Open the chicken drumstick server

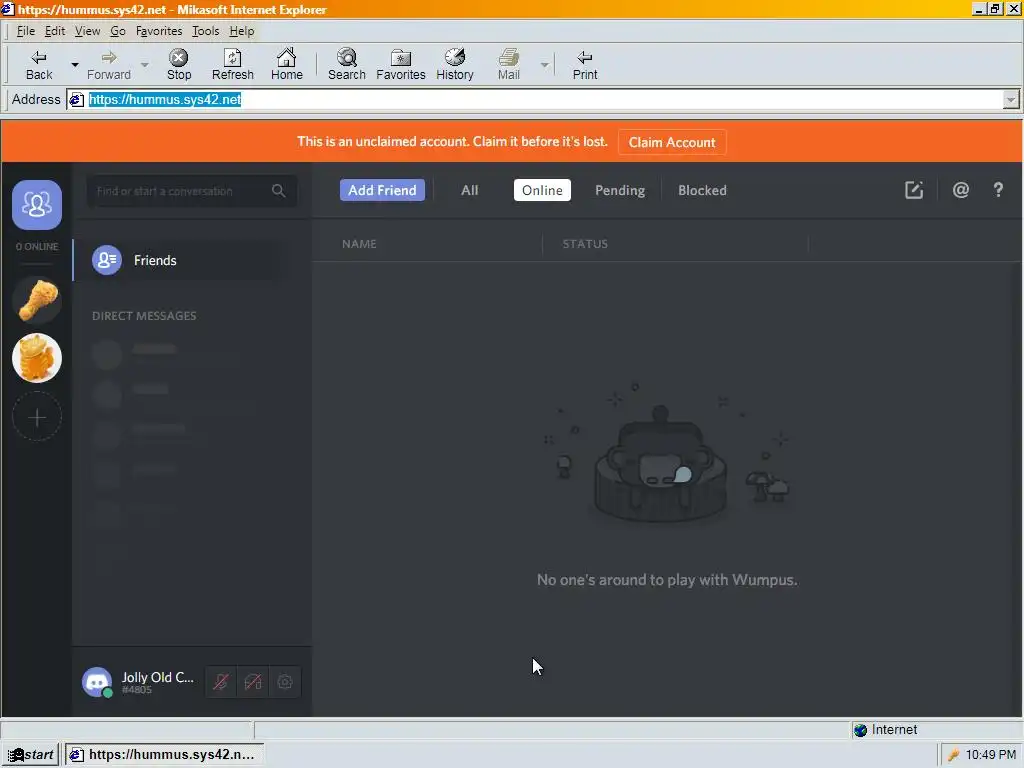click(37, 300)
